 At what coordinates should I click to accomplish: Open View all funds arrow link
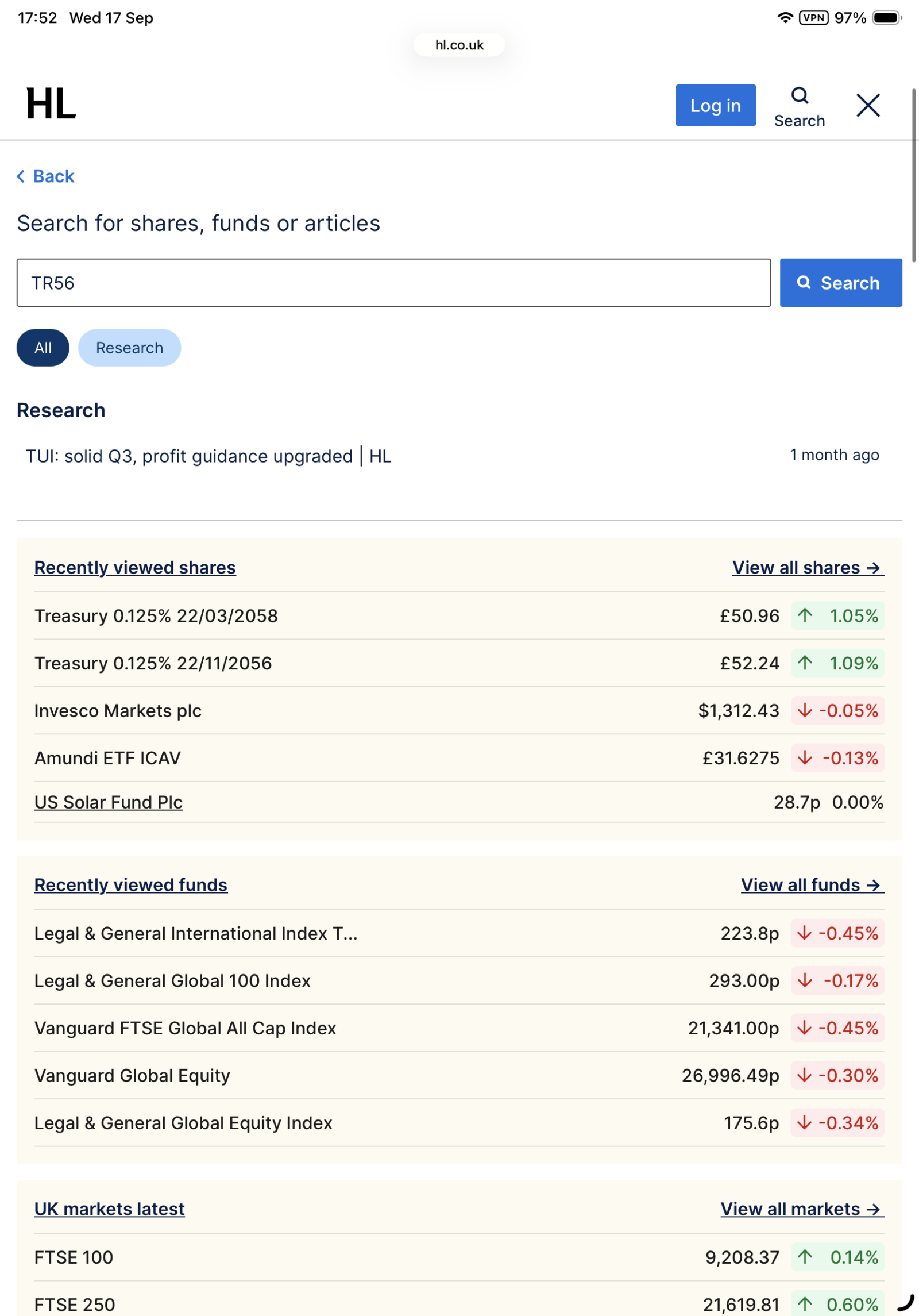(812, 885)
